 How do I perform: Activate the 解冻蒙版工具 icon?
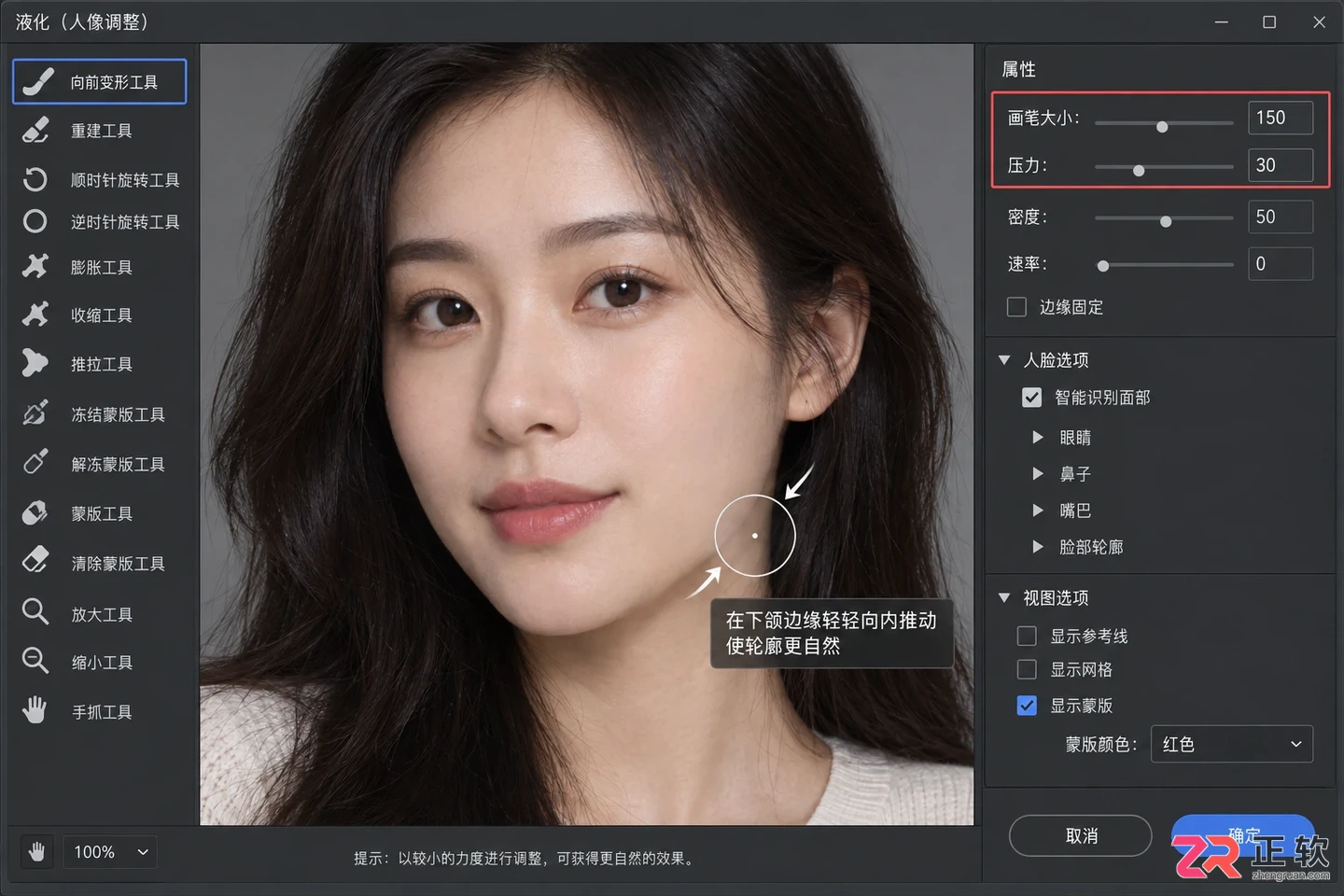click(35, 462)
